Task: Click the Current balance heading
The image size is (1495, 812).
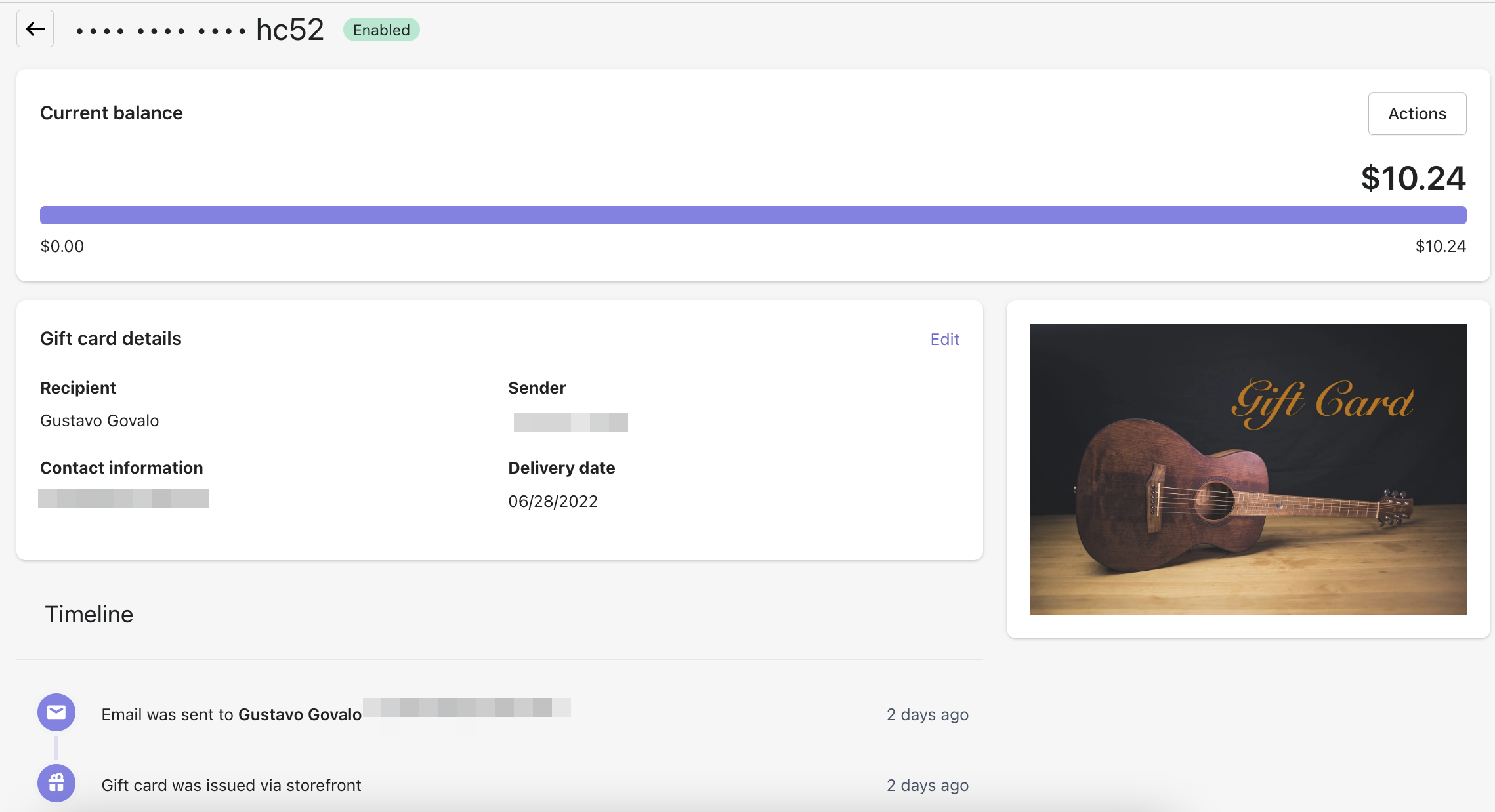Action: click(112, 113)
